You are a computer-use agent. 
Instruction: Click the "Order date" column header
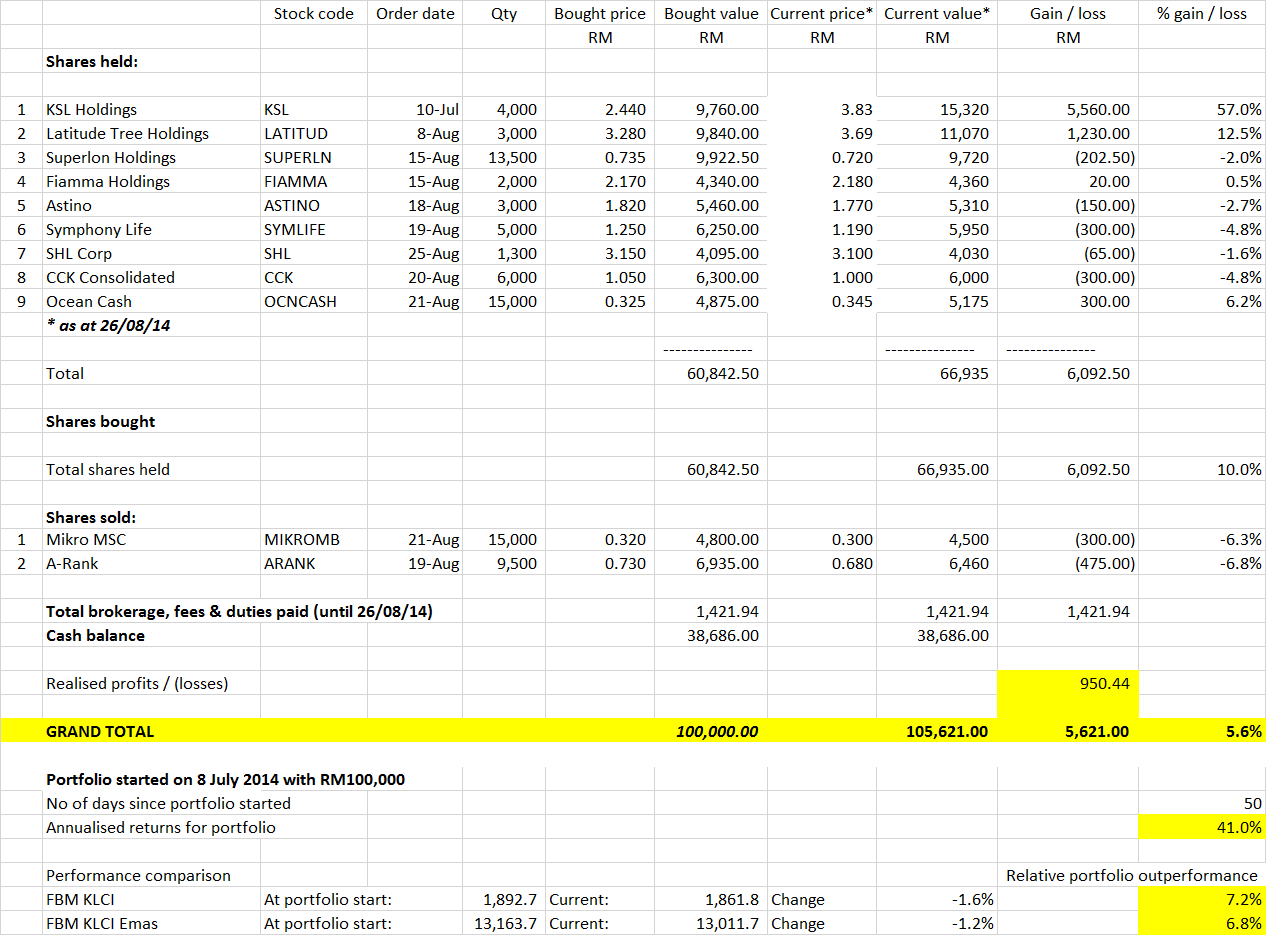click(415, 14)
